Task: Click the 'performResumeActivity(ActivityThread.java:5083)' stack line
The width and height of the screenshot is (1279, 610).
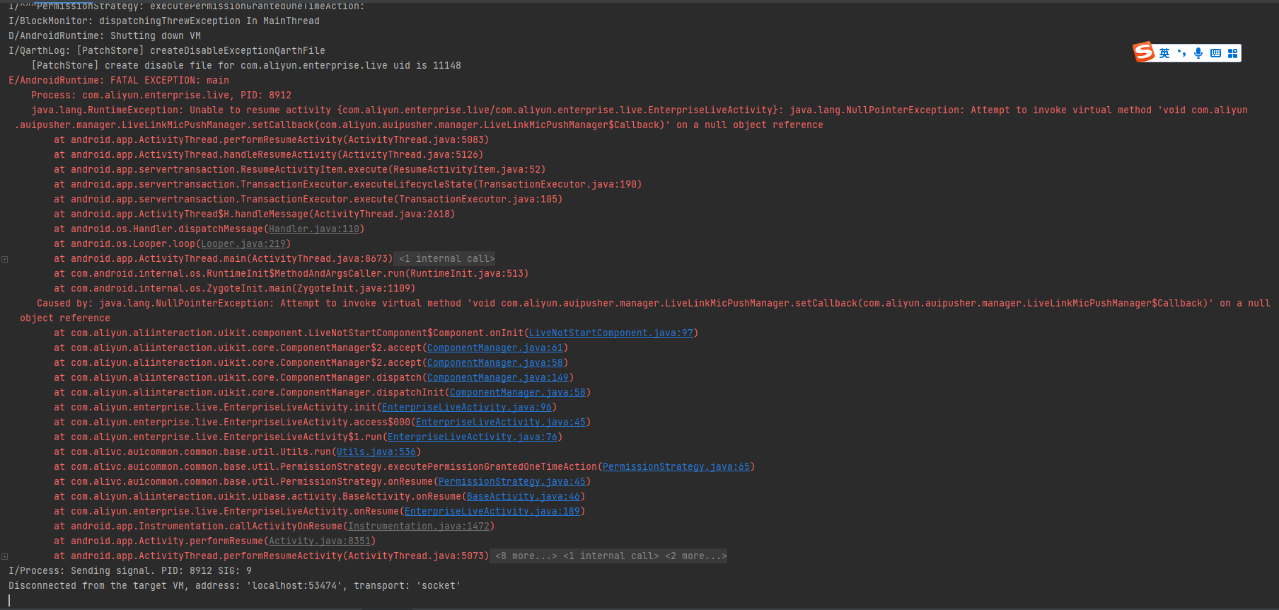Action: point(271,140)
